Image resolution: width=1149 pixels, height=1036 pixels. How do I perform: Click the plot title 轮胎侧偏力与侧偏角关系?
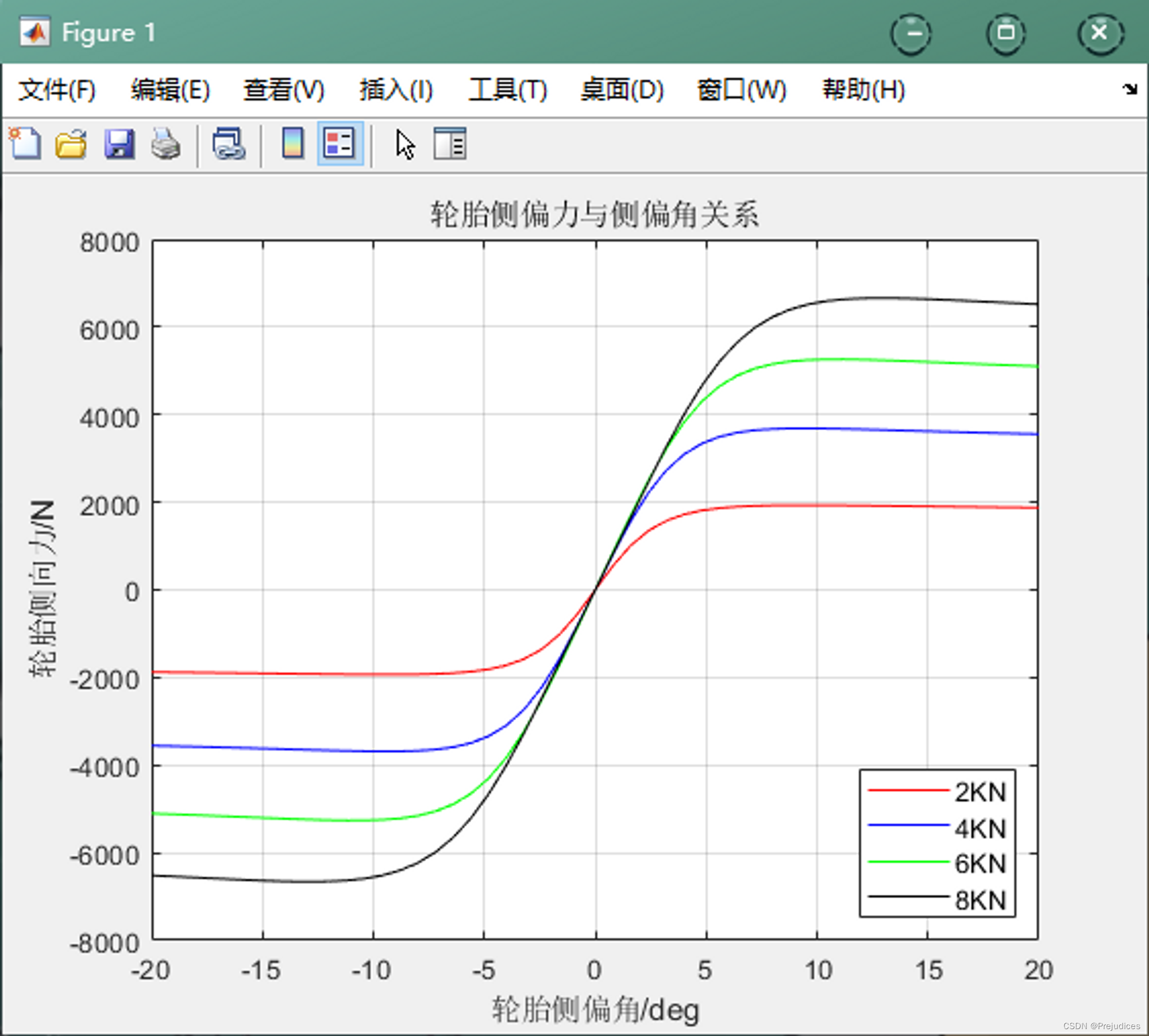click(x=595, y=214)
